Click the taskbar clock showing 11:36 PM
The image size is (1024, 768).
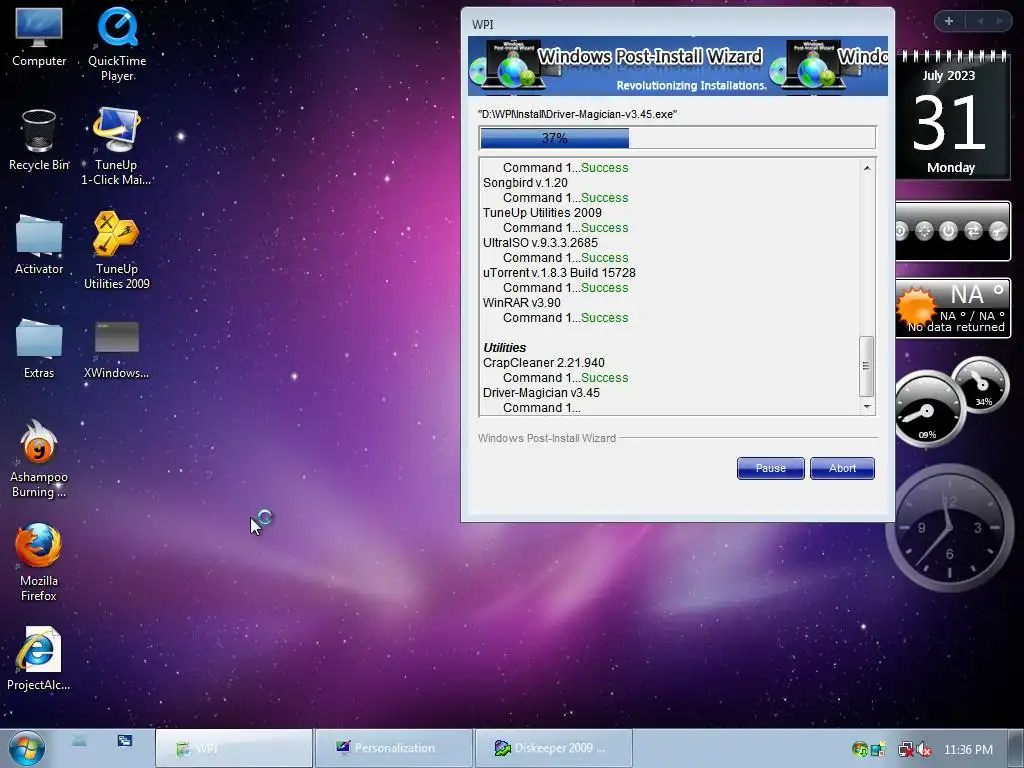click(x=968, y=750)
